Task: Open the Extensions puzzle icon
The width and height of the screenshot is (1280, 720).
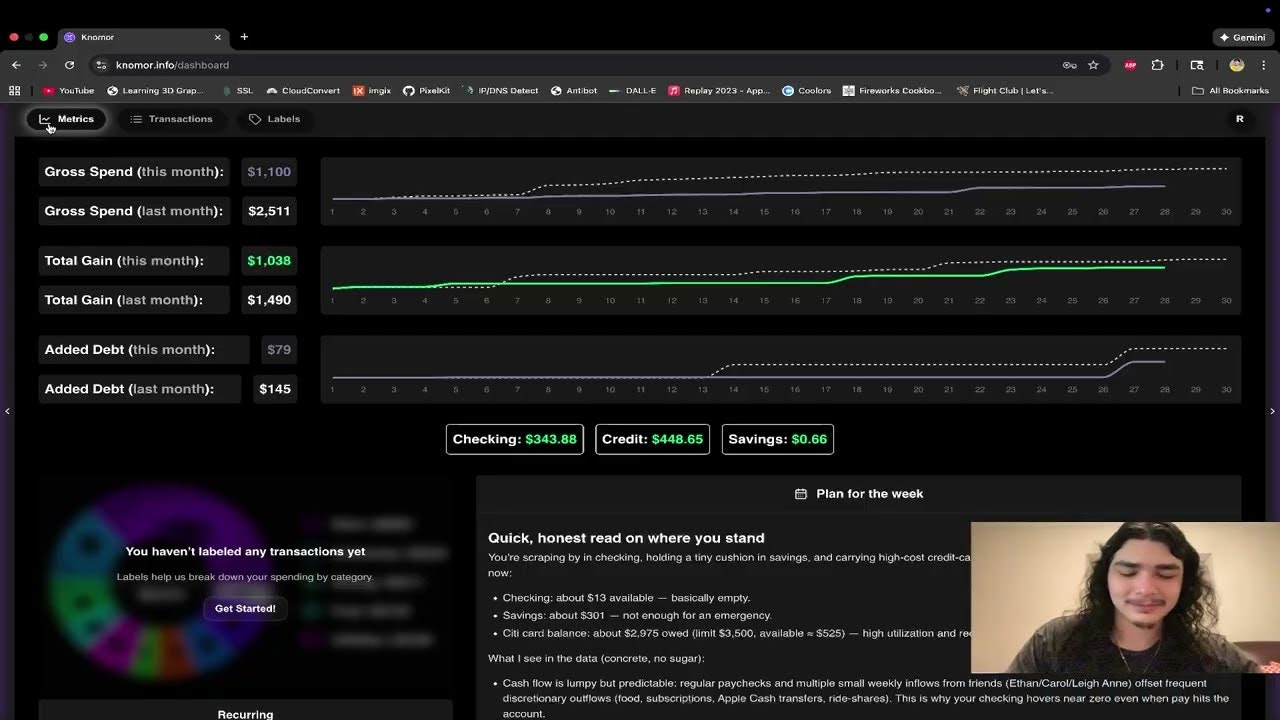Action: pos(1157,65)
